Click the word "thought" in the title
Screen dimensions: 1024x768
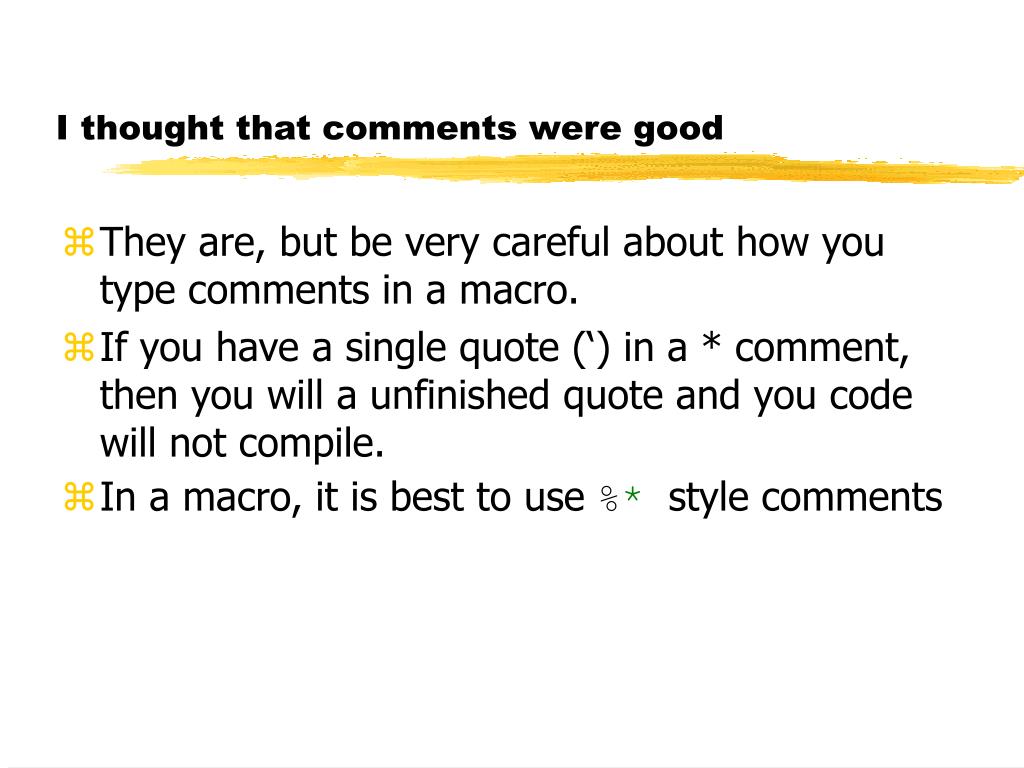tap(153, 129)
